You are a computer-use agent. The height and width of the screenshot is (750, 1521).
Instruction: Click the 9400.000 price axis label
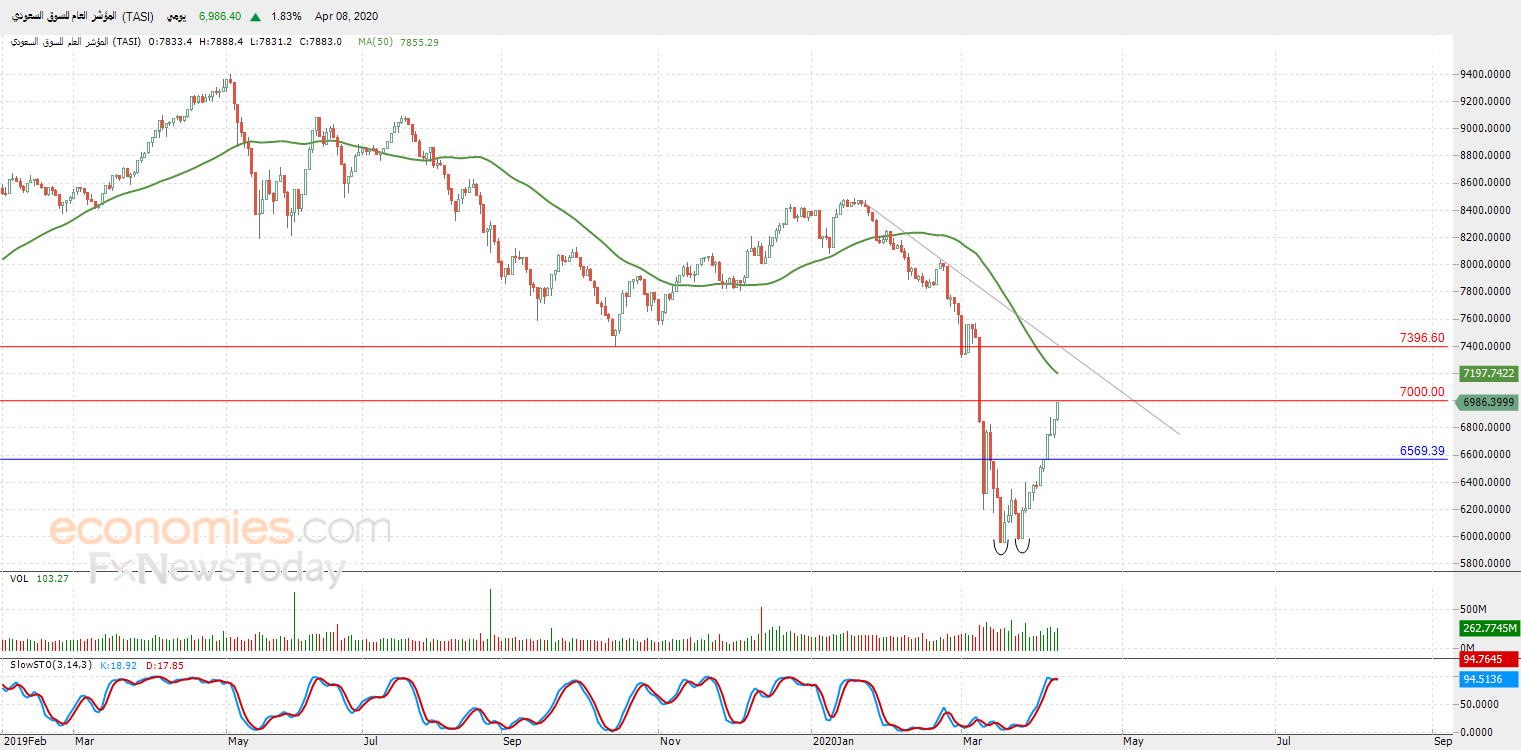pos(1484,74)
